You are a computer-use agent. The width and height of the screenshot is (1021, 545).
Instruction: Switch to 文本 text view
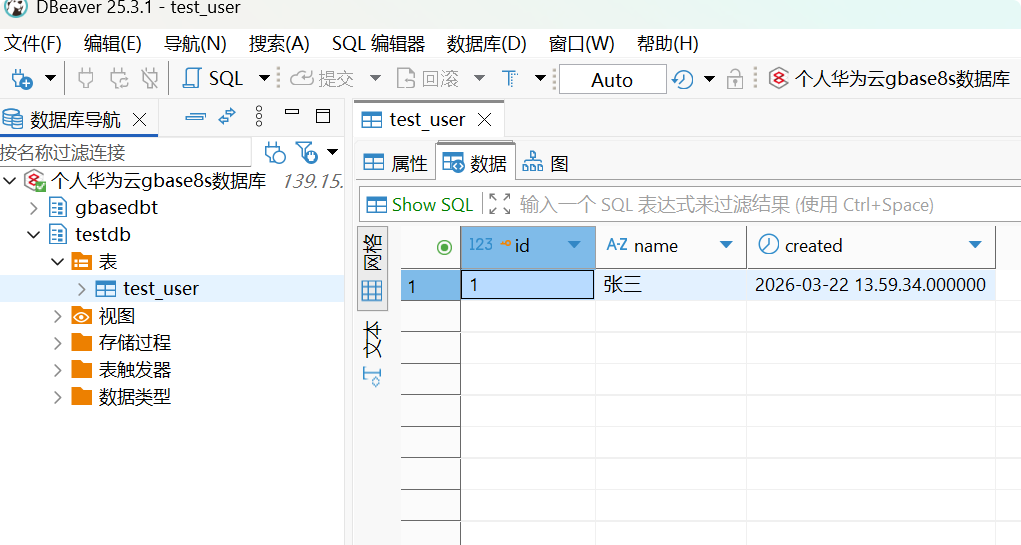tap(372, 355)
